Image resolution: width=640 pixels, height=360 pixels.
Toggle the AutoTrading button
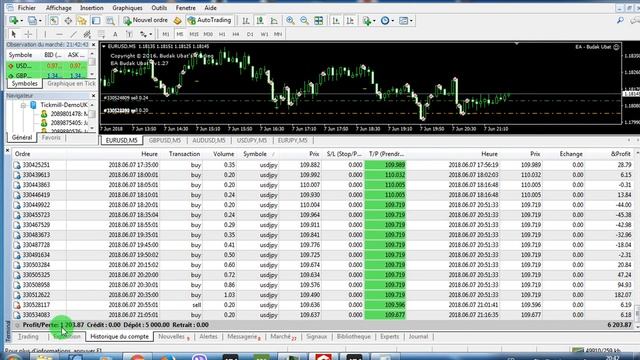click(x=209, y=20)
